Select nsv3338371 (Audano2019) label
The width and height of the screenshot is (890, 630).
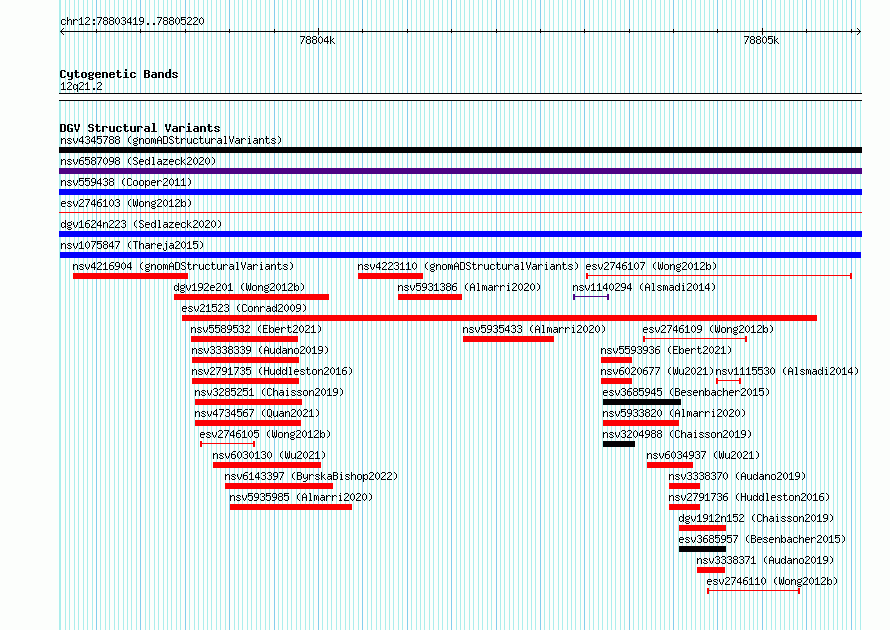(765, 560)
